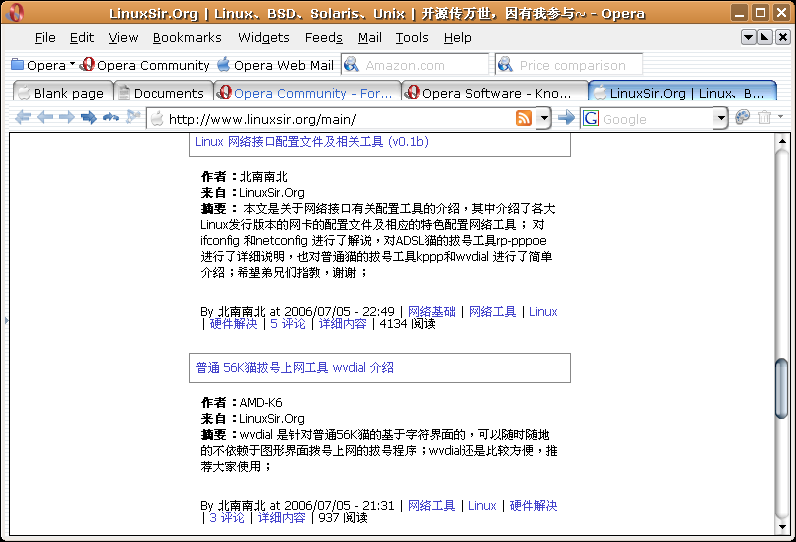Maximize the Opera window
796x542 pixels.
pyautogui.click(x=760, y=13)
